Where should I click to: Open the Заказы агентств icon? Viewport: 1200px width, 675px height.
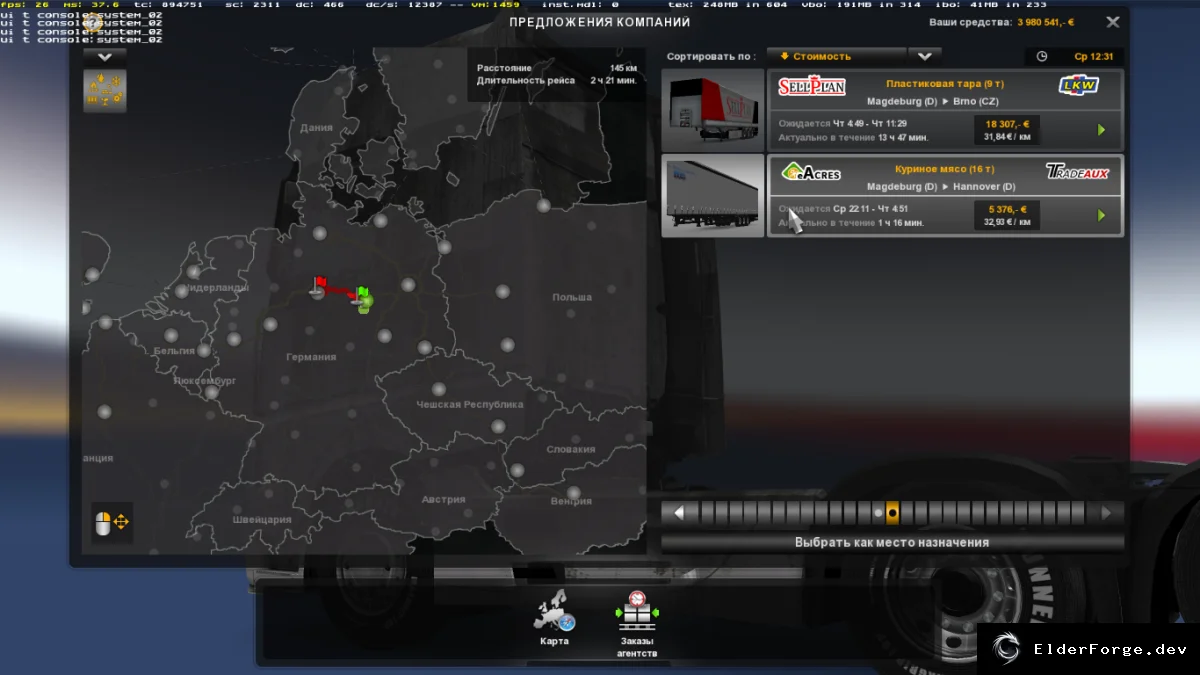tap(637, 613)
